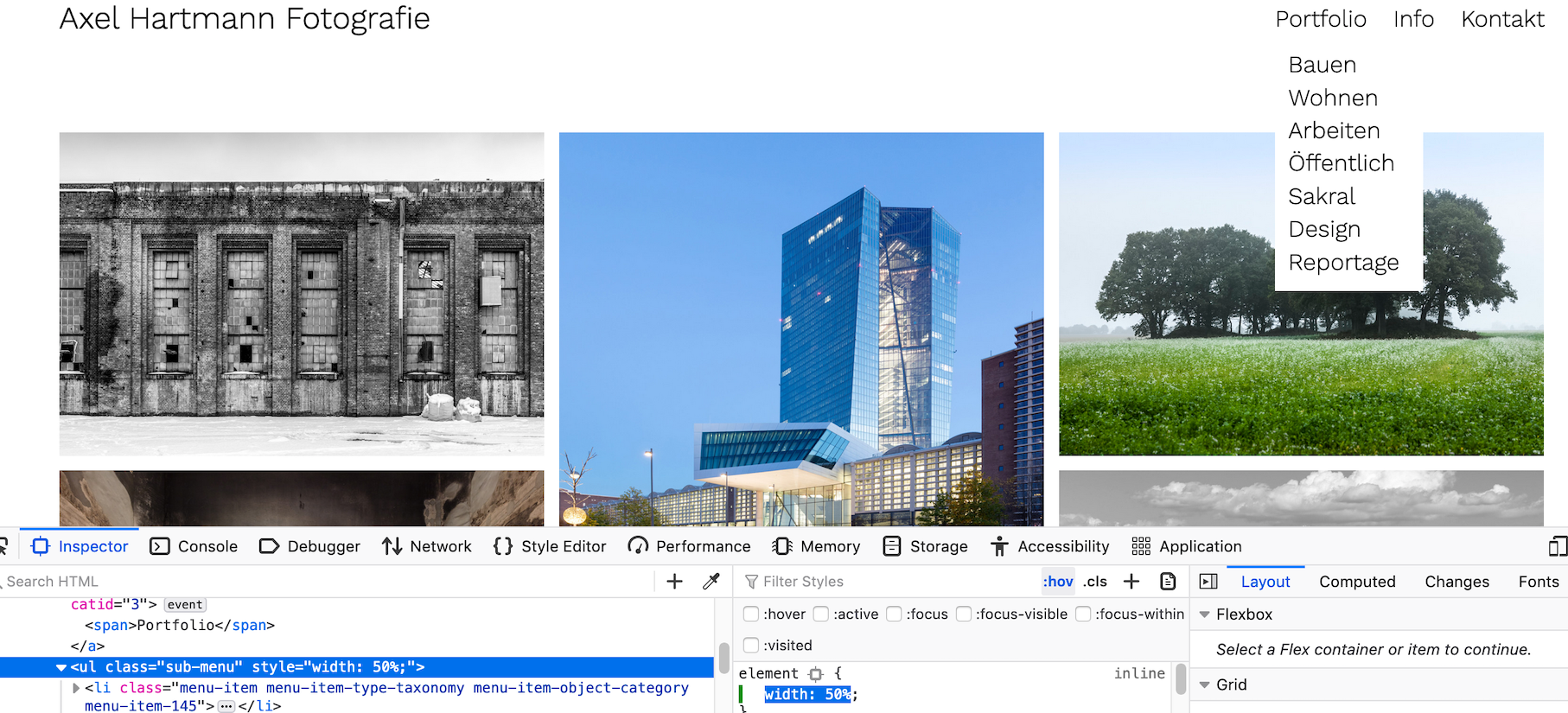Open the Computed tab
The width and height of the screenshot is (1568, 713).
tap(1357, 582)
